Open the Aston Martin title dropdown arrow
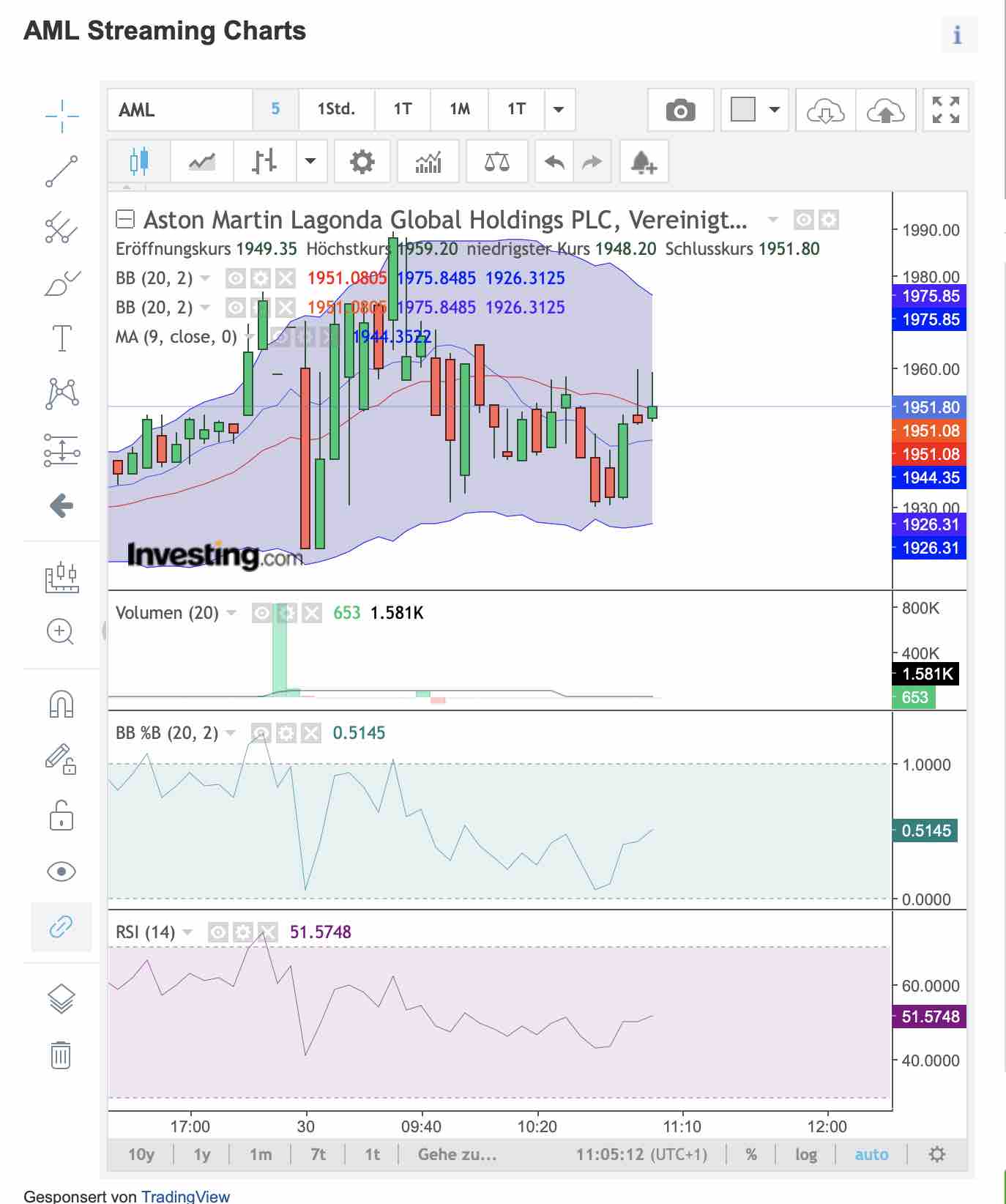This screenshot has height=1204, width=1006. tap(772, 219)
